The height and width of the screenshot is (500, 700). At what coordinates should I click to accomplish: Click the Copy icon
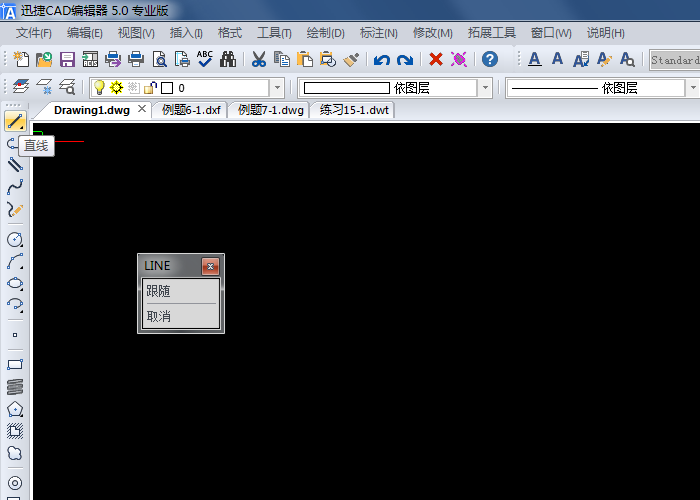(x=282, y=59)
